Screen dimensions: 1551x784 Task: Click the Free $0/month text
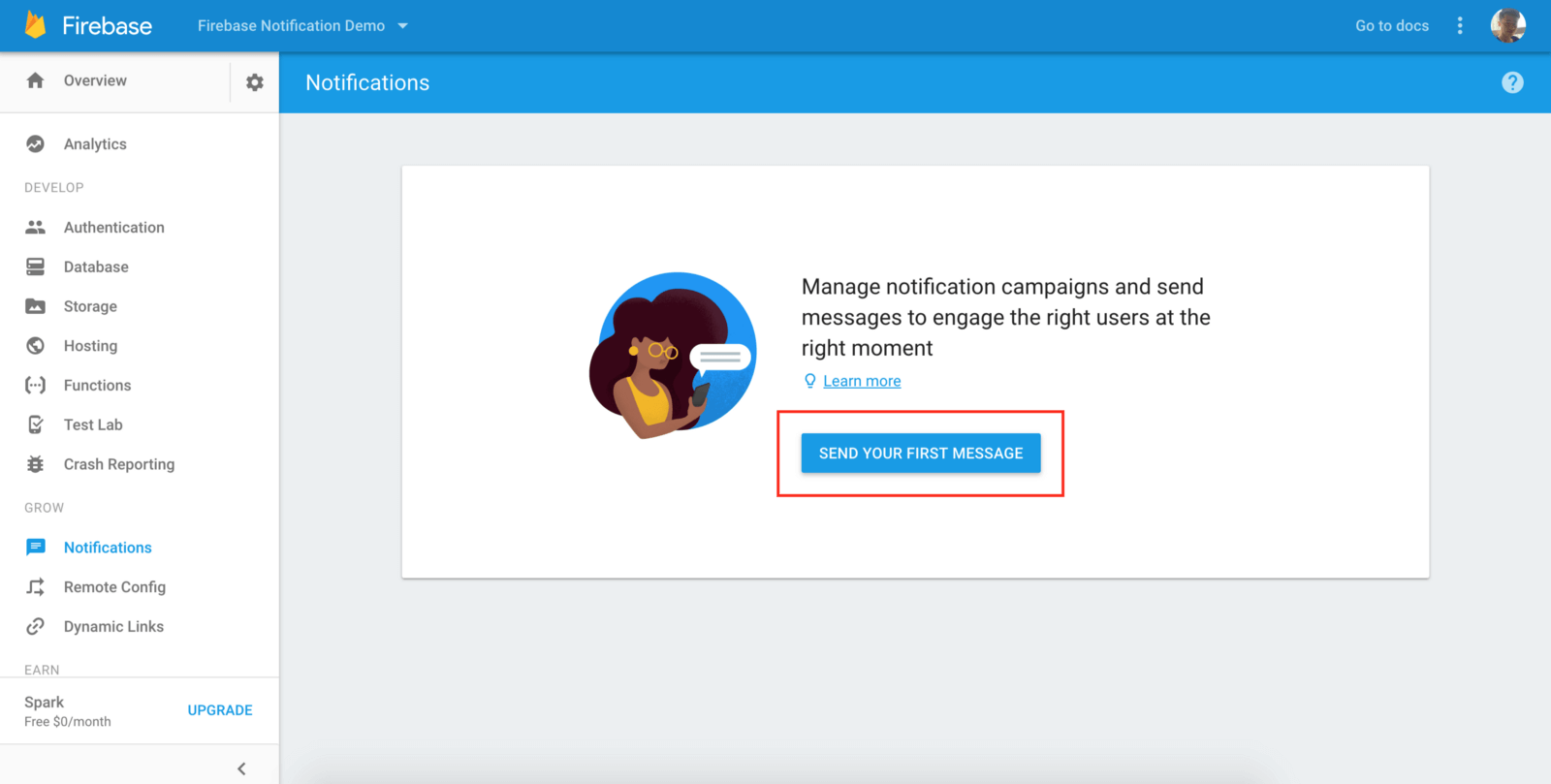(68, 722)
